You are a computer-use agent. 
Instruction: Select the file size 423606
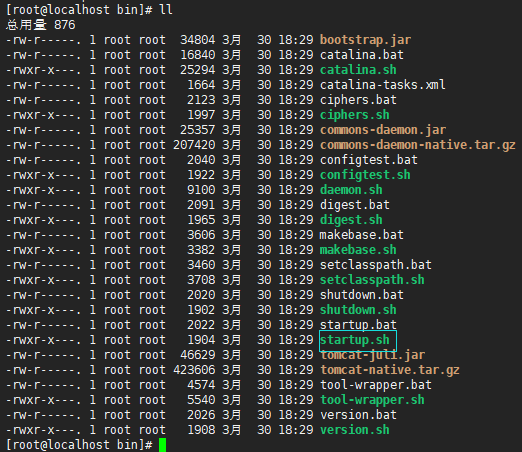(194, 370)
